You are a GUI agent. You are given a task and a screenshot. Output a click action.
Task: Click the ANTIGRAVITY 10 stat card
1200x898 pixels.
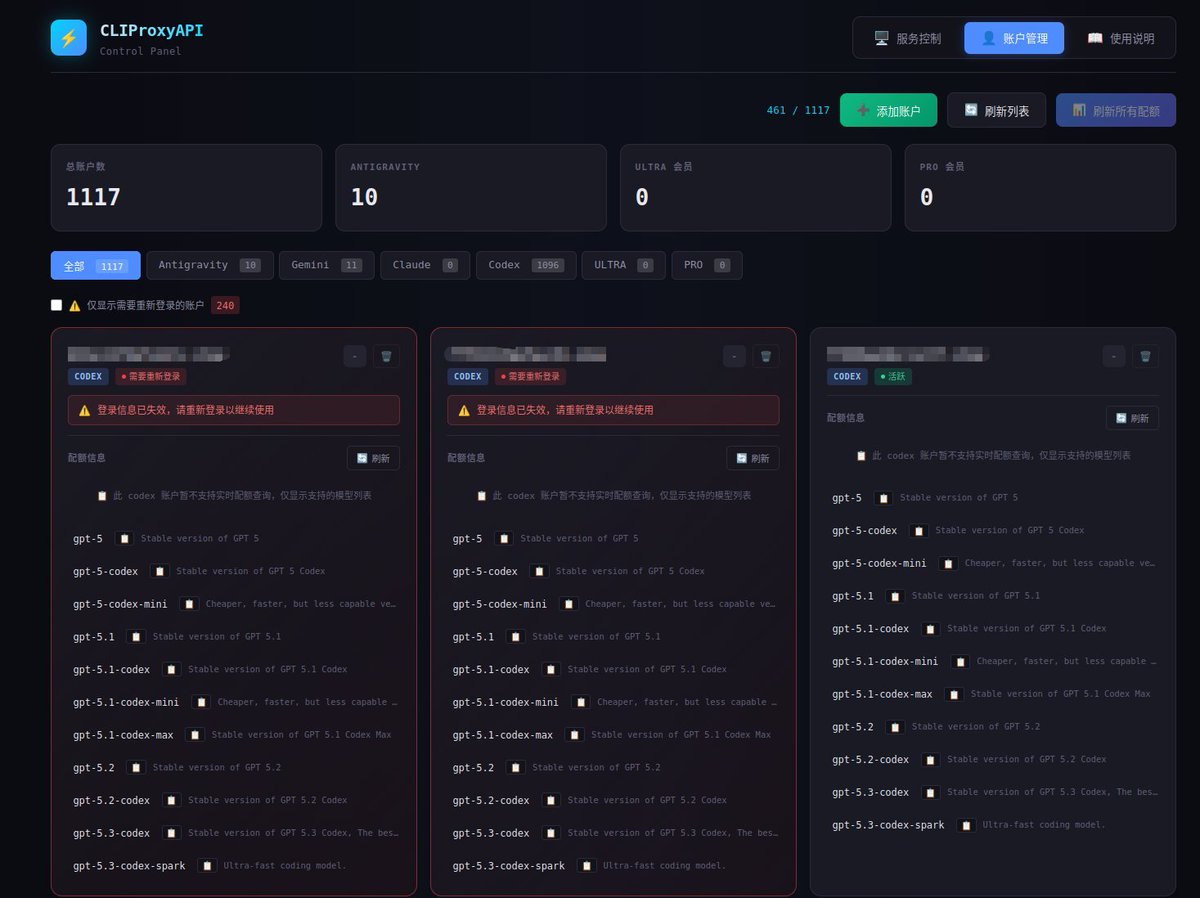coord(471,188)
